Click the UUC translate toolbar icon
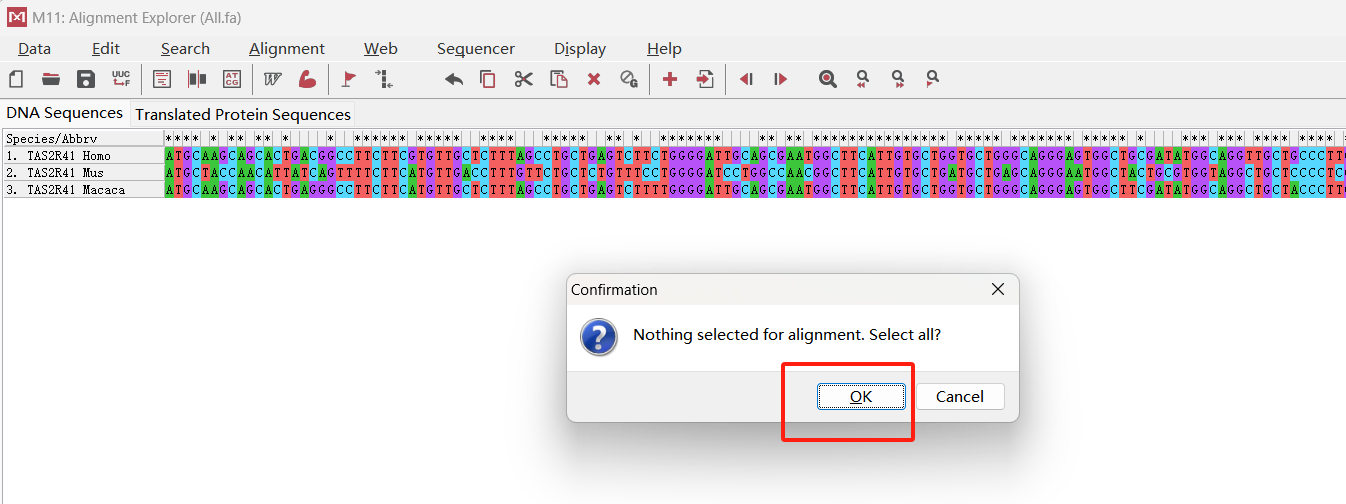Image resolution: width=1346 pixels, height=504 pixels. tap(121, 79)
